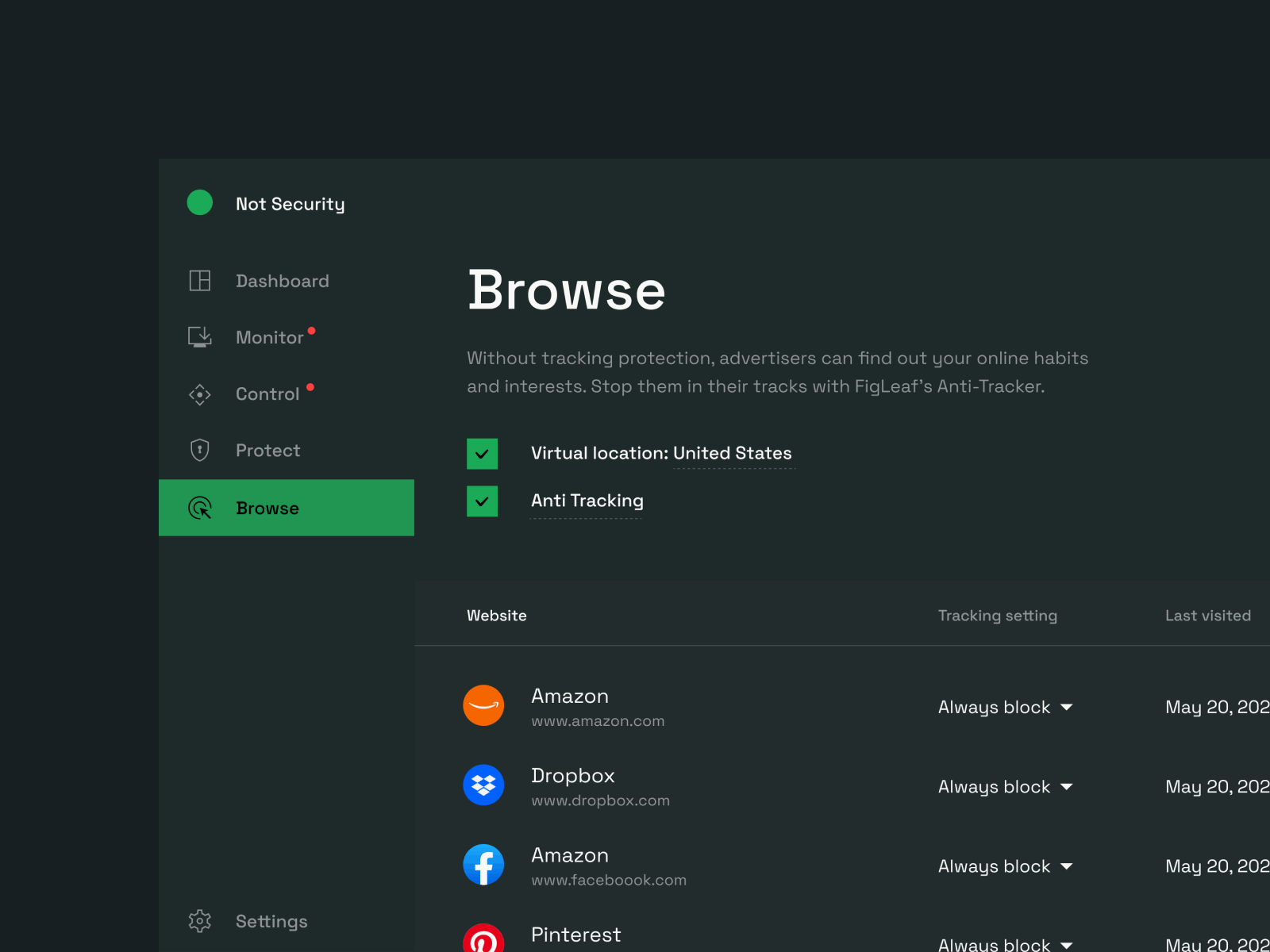Click the Browse cursor icon
Viewport: 1270px width, 952px height.
[199, 508]
